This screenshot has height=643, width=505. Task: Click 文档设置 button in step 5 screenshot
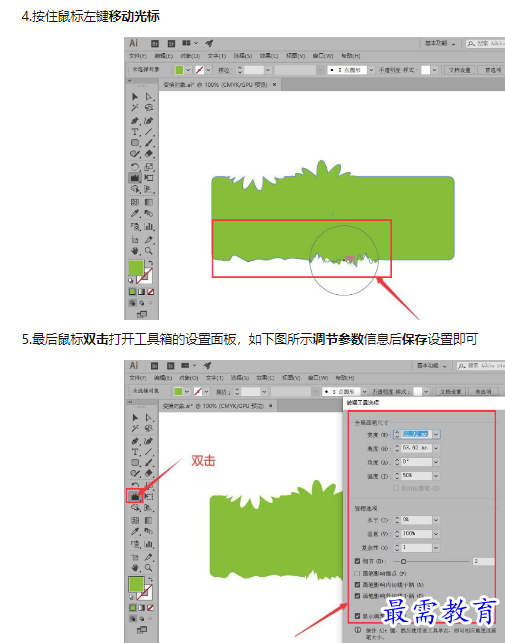(450, 392)
